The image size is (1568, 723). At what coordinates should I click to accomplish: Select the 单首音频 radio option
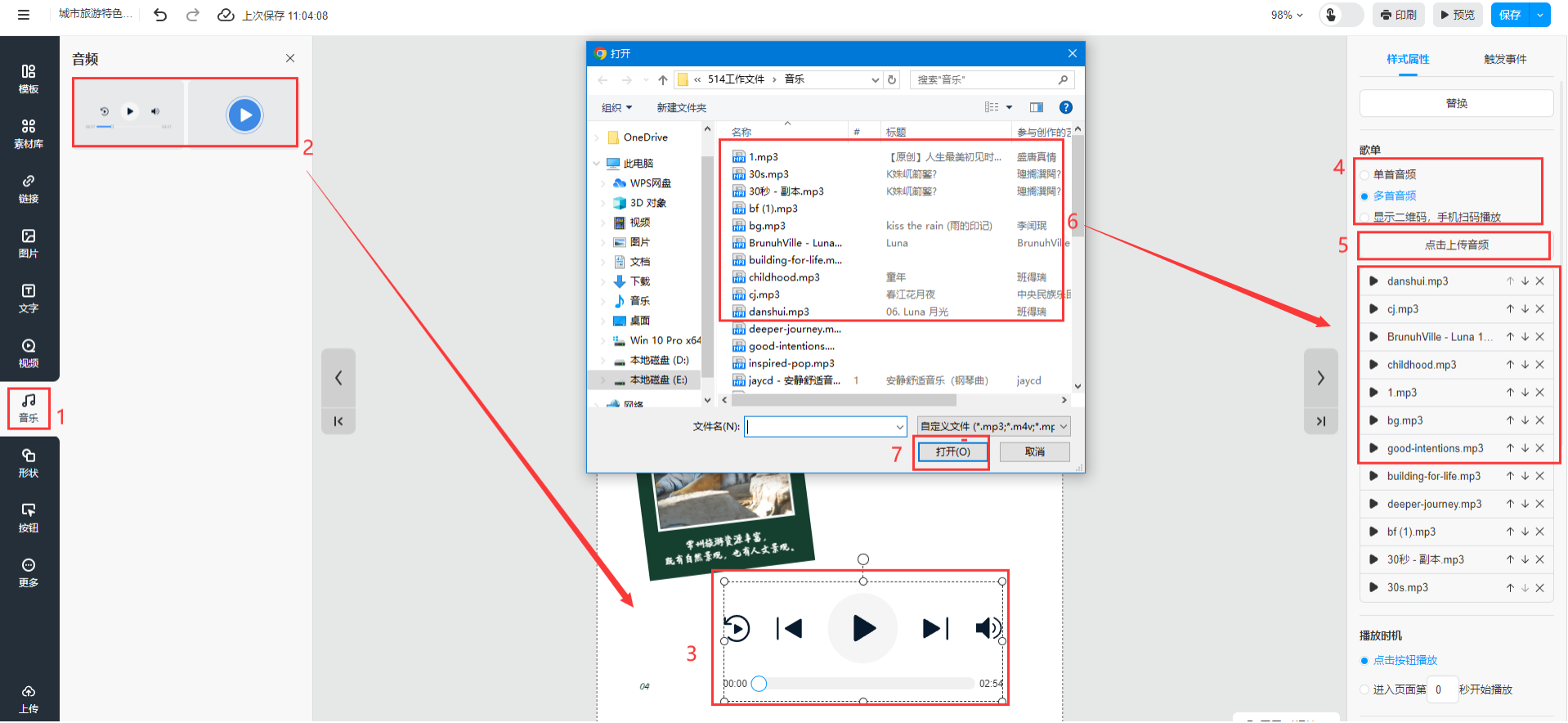(1364, 175)
